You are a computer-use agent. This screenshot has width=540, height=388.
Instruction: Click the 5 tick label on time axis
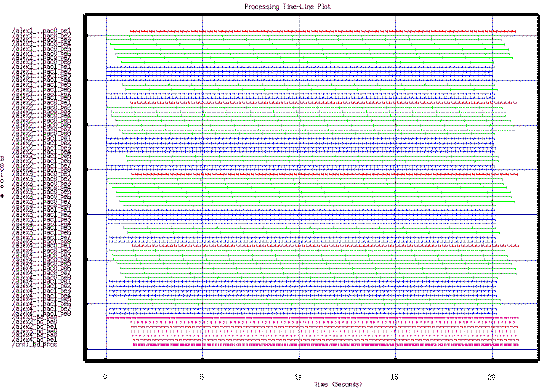[202, 377]
